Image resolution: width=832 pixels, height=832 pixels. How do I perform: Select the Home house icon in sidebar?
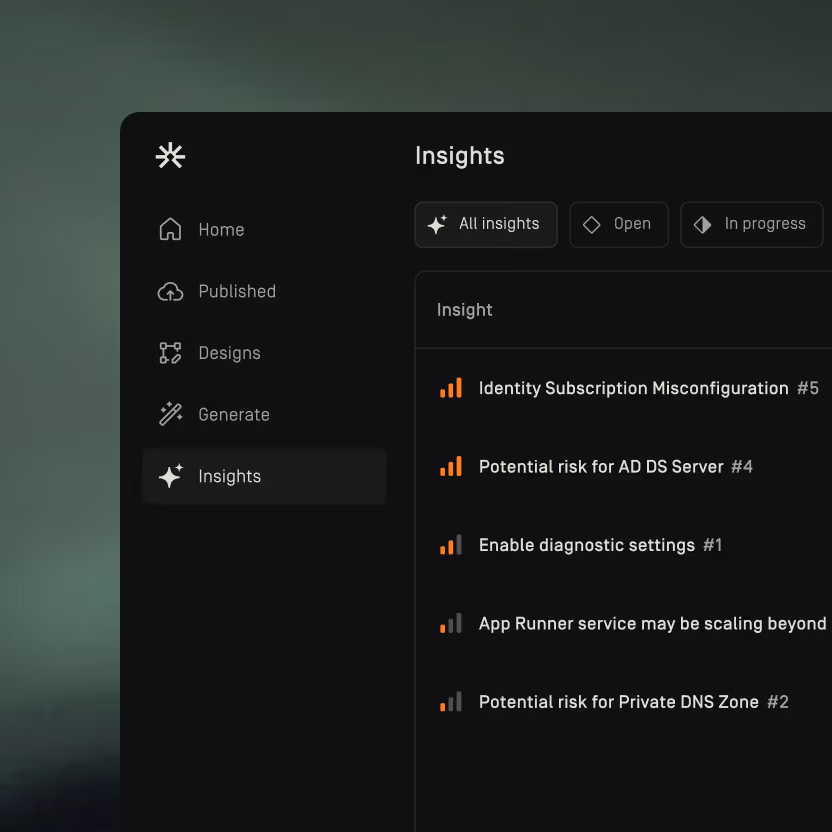tap(169, 229)
